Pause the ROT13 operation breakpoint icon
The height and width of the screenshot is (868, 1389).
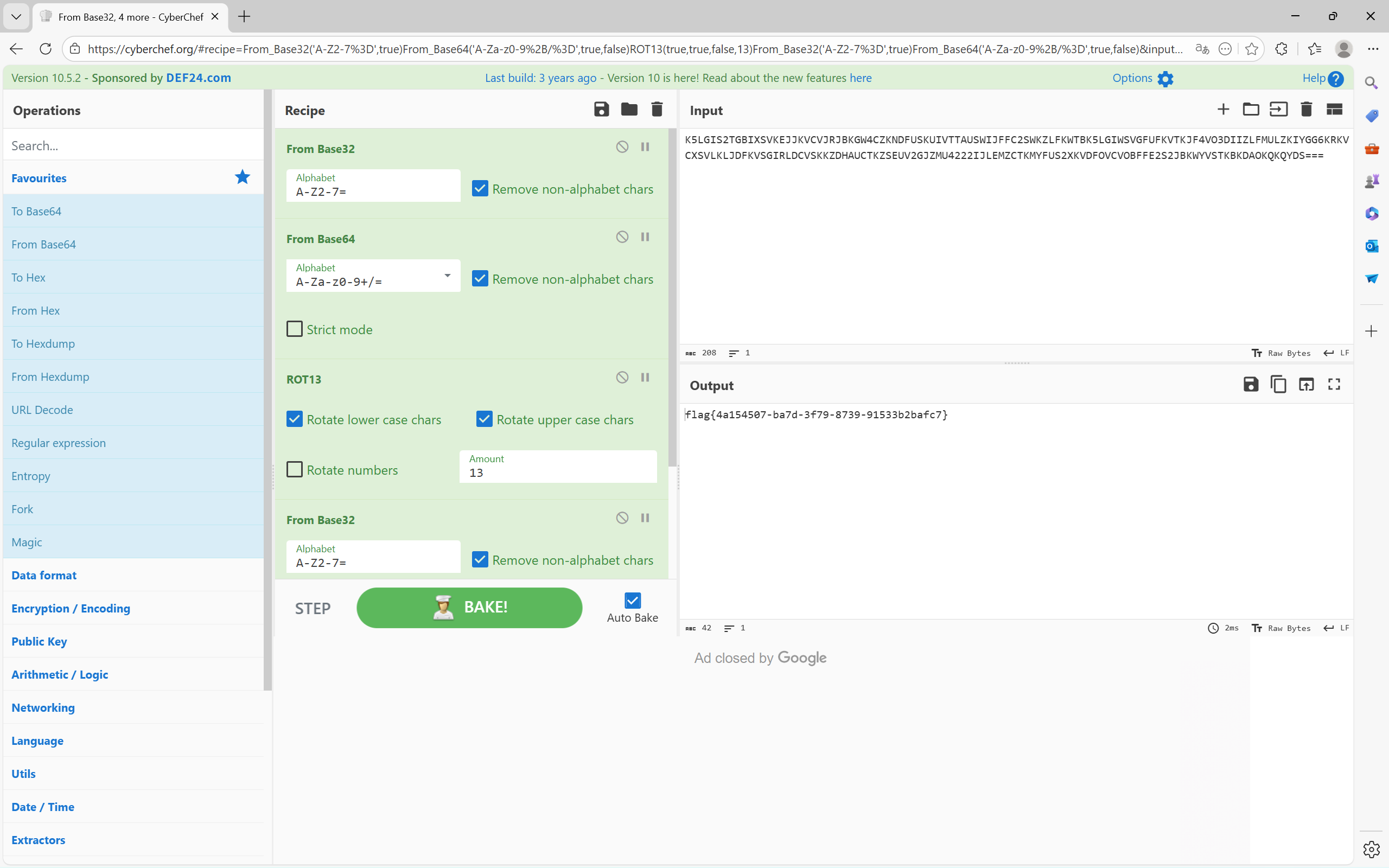pyautogui.click(x=645, y=377)
